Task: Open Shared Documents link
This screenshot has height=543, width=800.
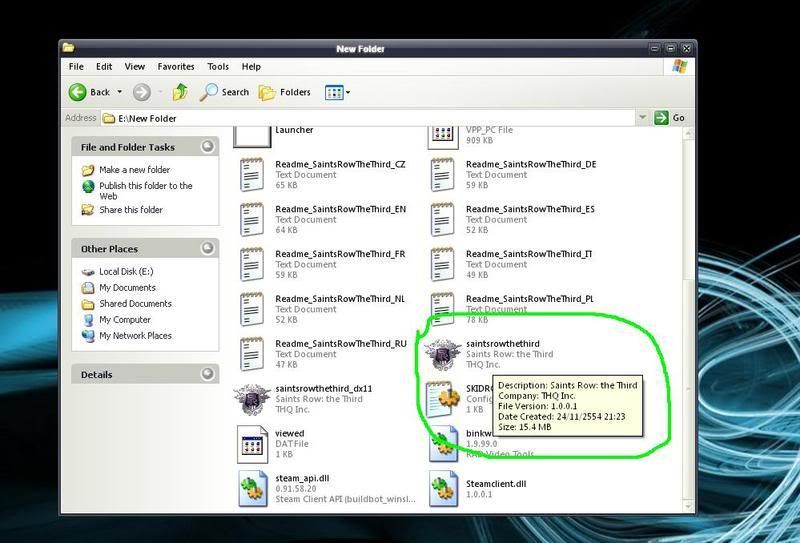Action: click(135, 304)
